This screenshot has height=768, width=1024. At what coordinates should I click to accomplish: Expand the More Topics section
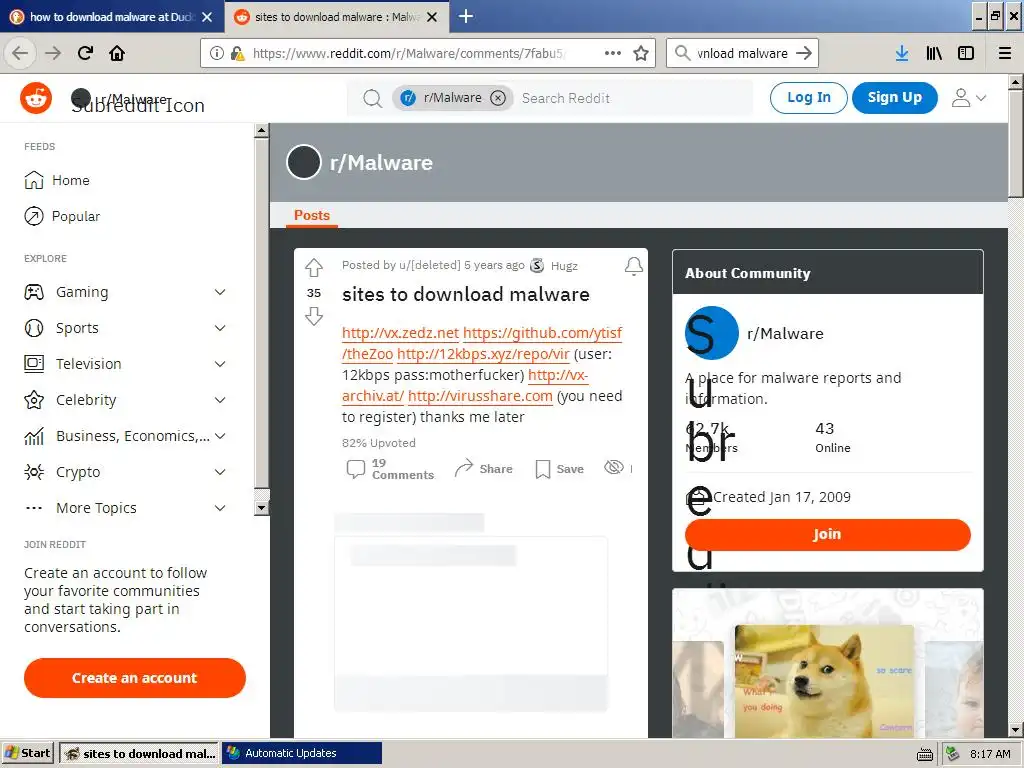(x=220, y=507)
